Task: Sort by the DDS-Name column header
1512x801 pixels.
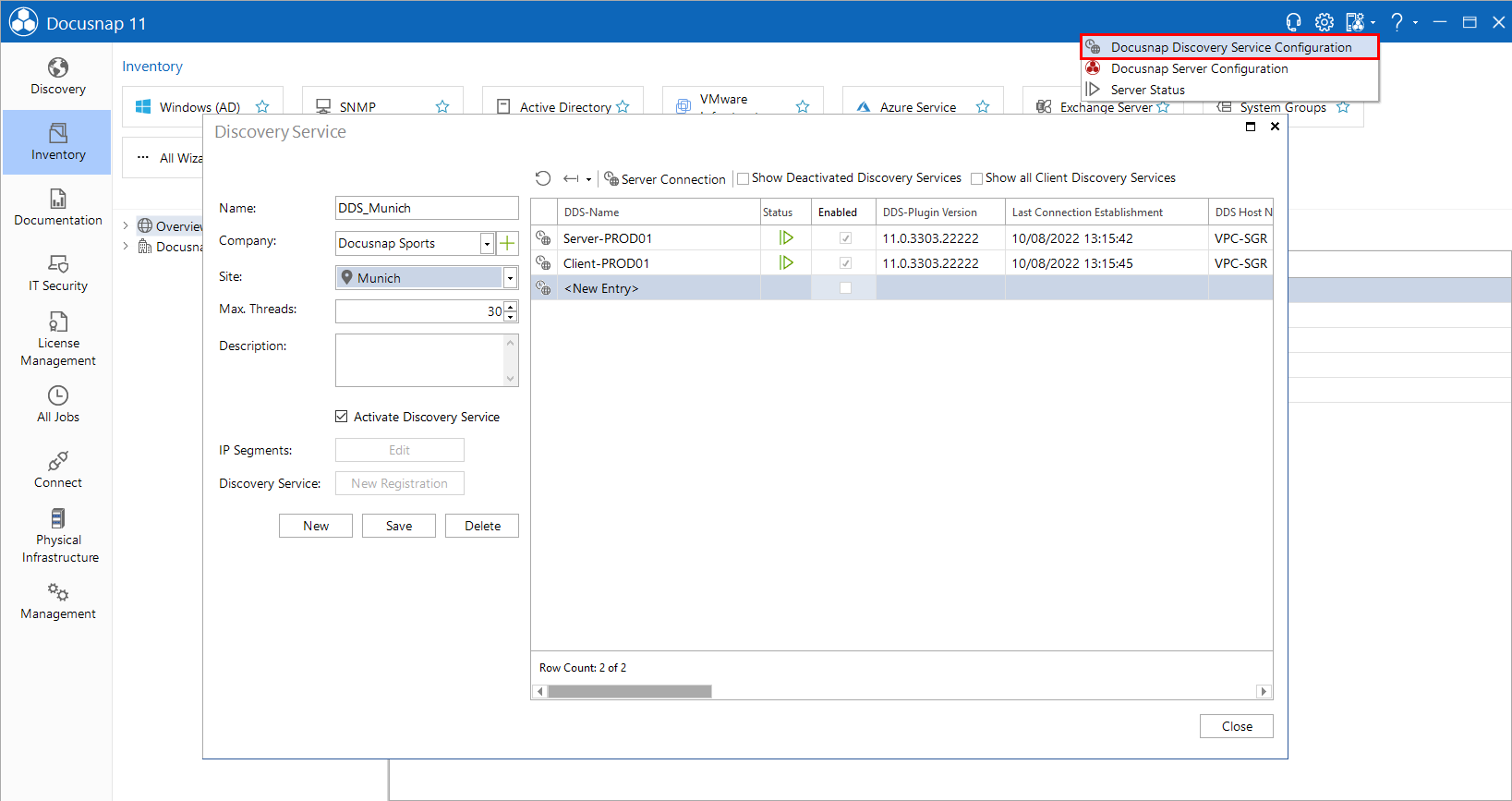Action: [658, 212]
